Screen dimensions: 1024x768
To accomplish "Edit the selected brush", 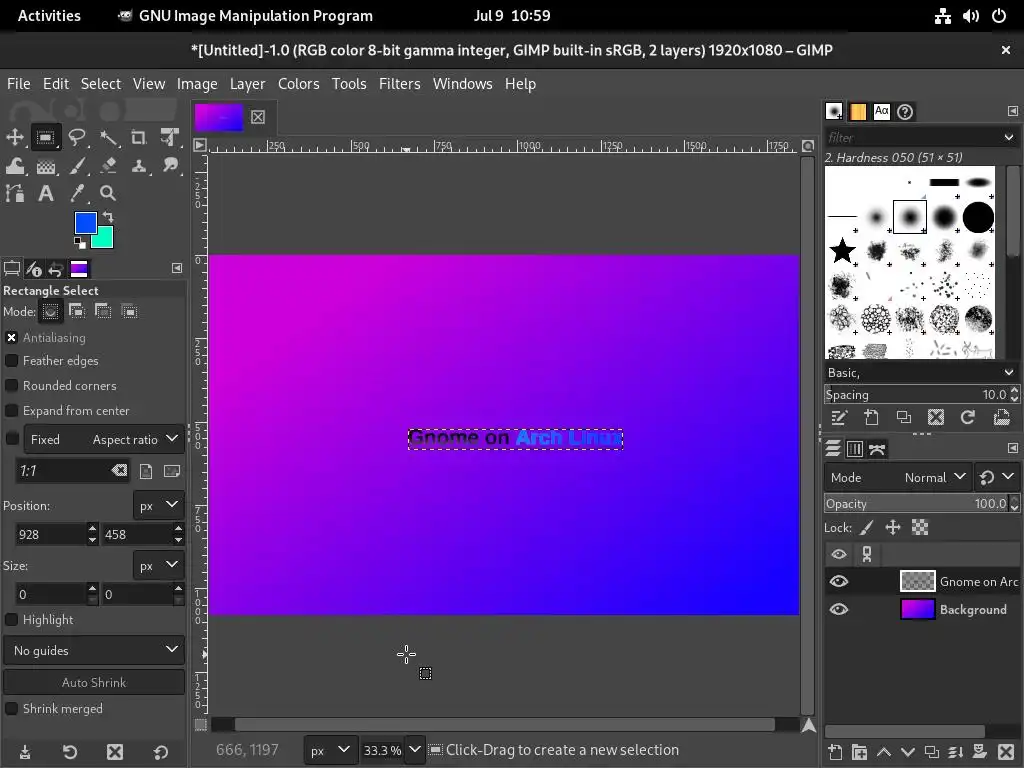I will [839, 417].
